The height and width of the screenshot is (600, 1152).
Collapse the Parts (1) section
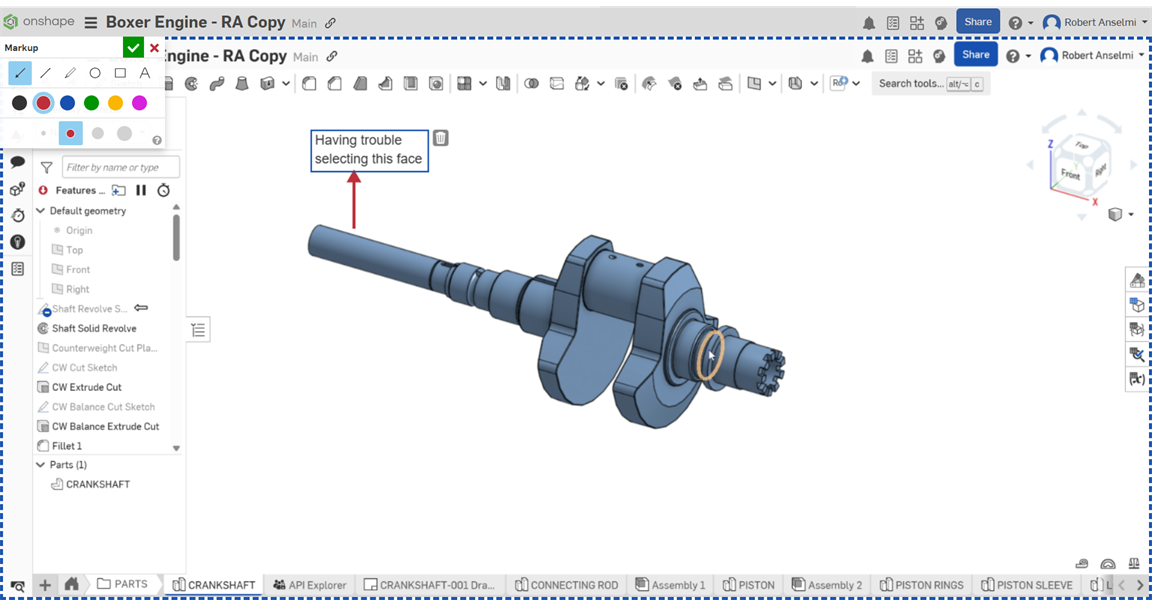41,465
